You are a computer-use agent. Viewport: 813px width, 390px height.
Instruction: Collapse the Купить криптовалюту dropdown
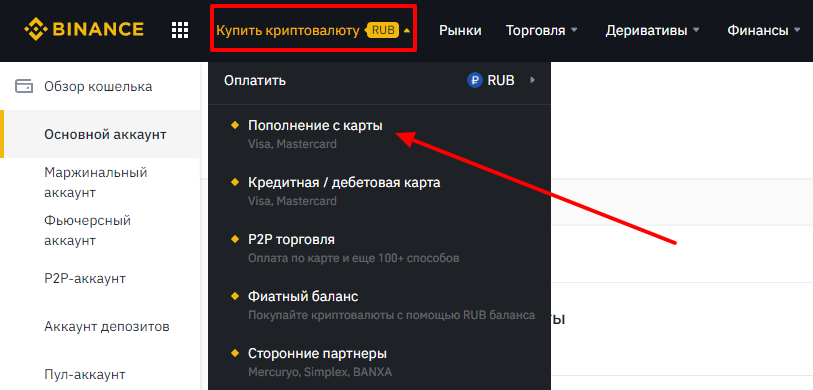(x=406, y=31)
